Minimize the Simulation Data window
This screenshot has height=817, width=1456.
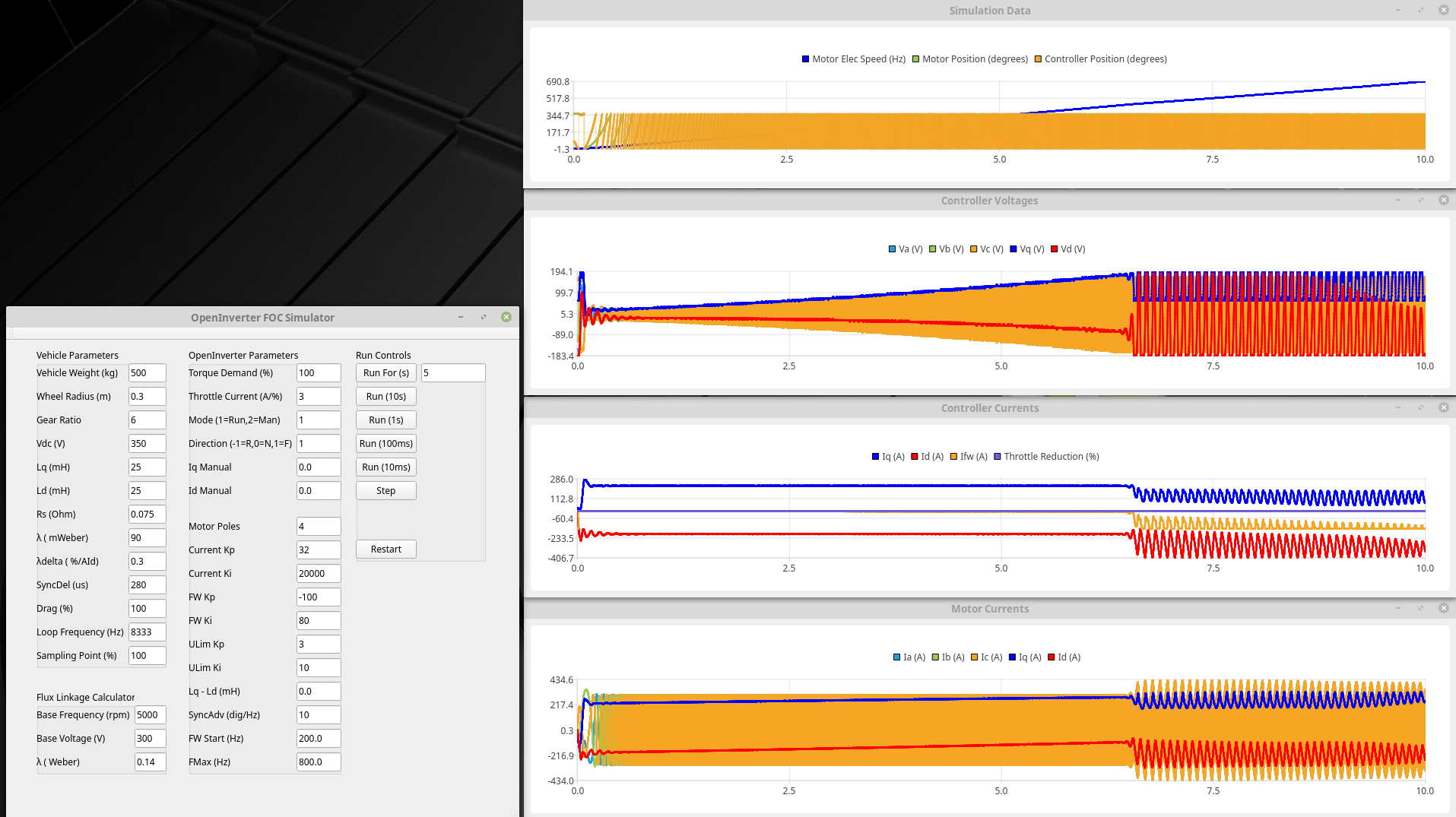coord(1397,10)
